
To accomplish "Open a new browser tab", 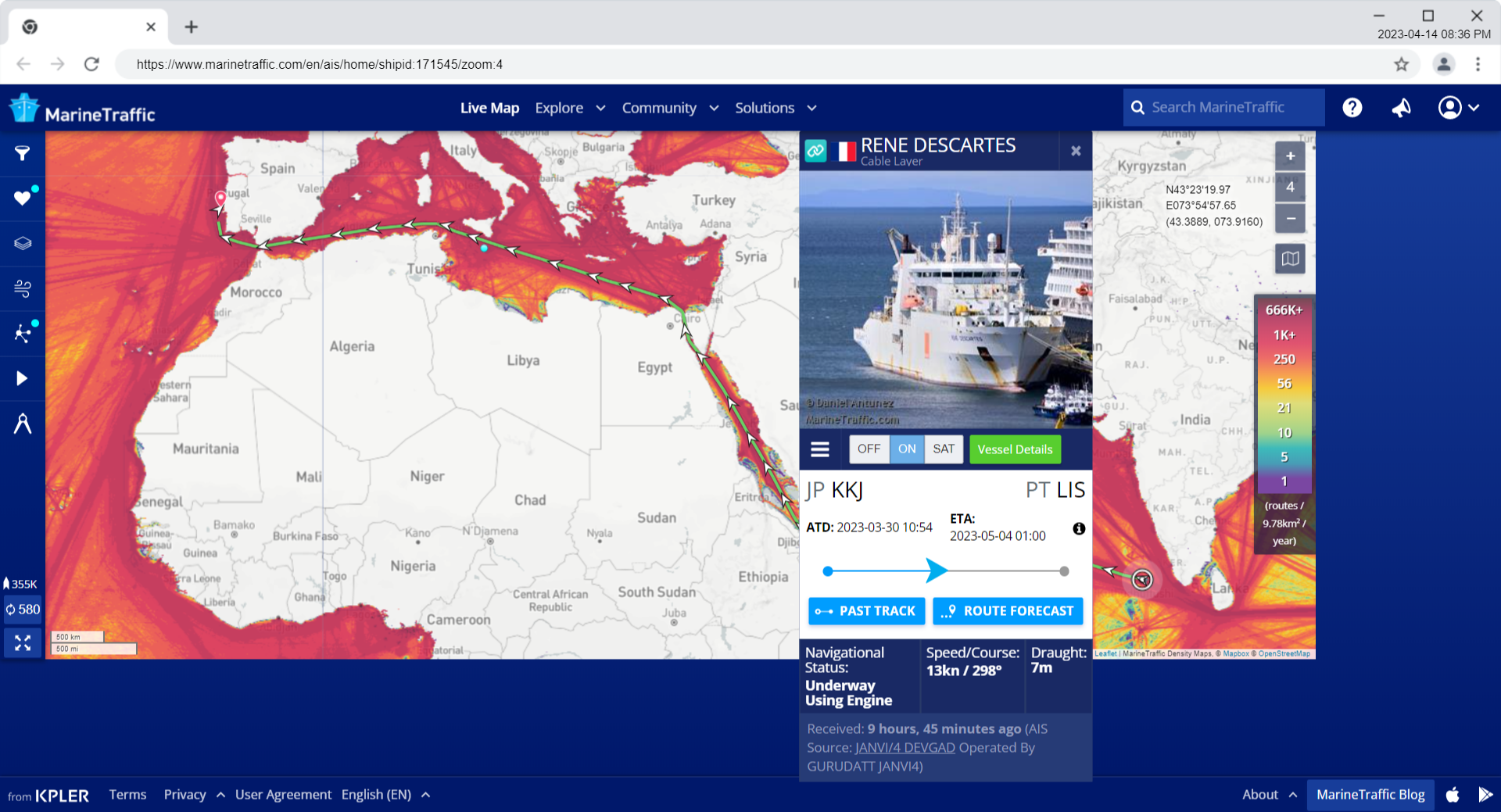I will point(191,27).
